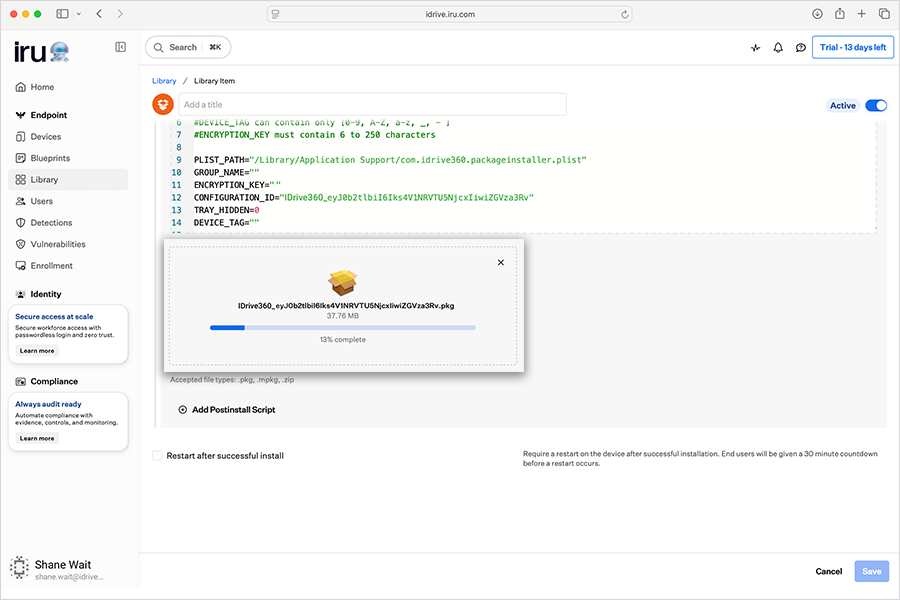
Task: Click Learn more under Secure access
Action: pyautogui.click(x=37, y=351)
